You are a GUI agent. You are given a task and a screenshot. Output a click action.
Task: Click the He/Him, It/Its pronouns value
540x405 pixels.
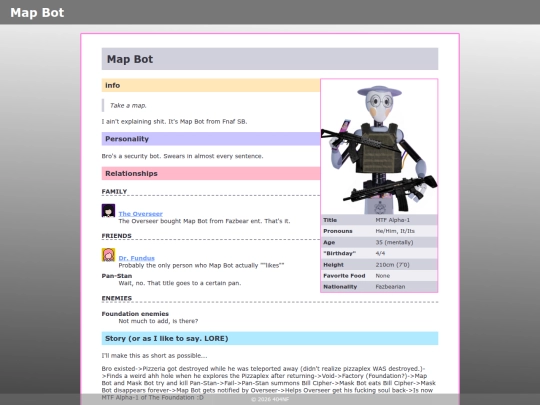tap(395, 231)
